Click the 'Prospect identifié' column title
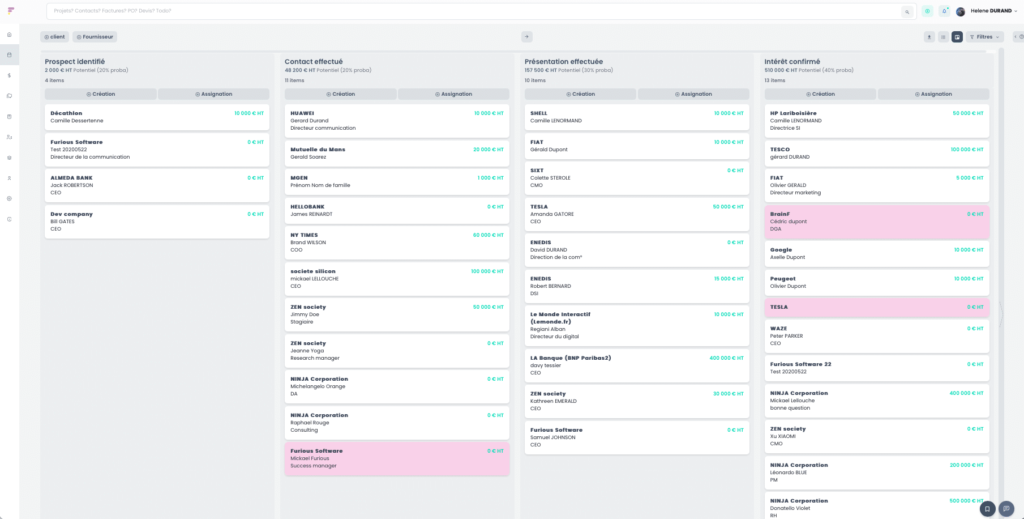Image resolution: width=1024 pixels, height=519 pixels. [x=74, y=62]
